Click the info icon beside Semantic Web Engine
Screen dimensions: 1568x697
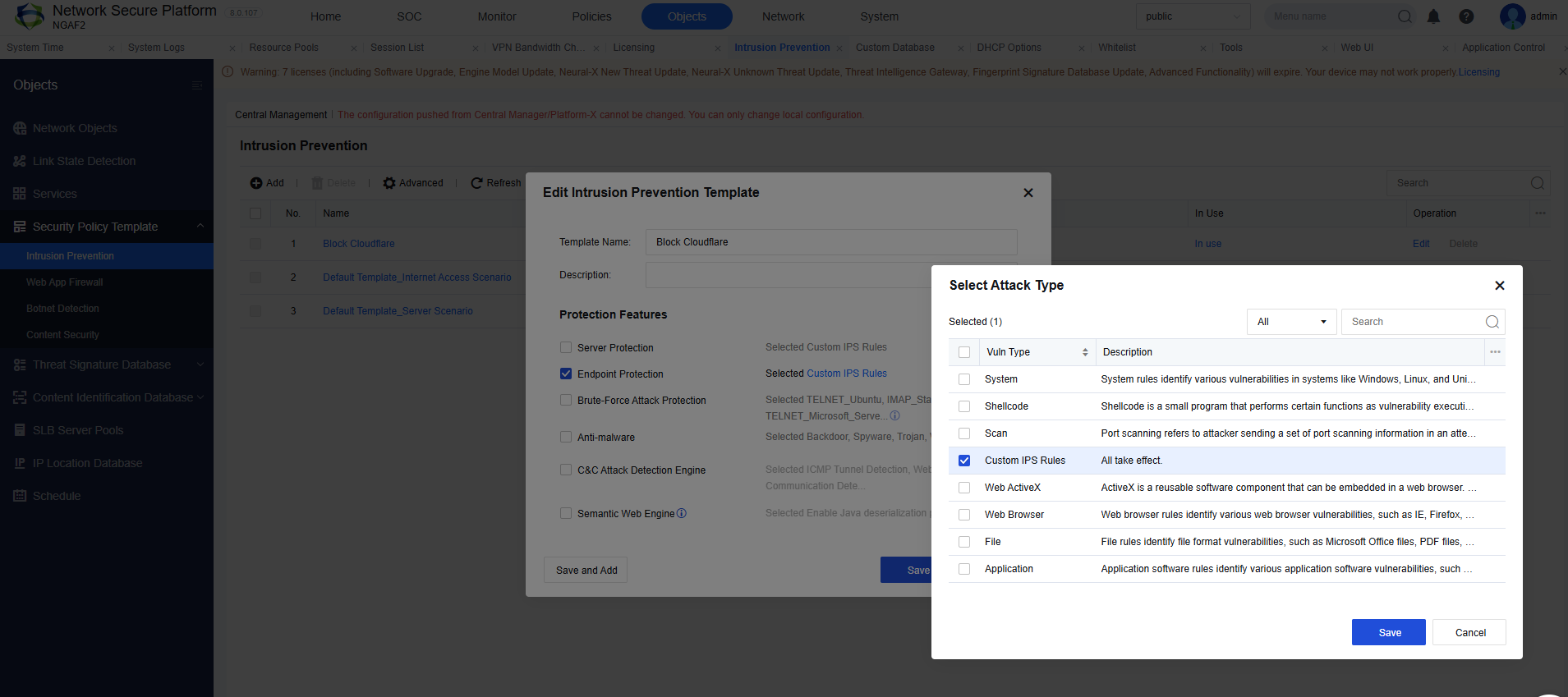pyautogui.click(x=682, y=514)
